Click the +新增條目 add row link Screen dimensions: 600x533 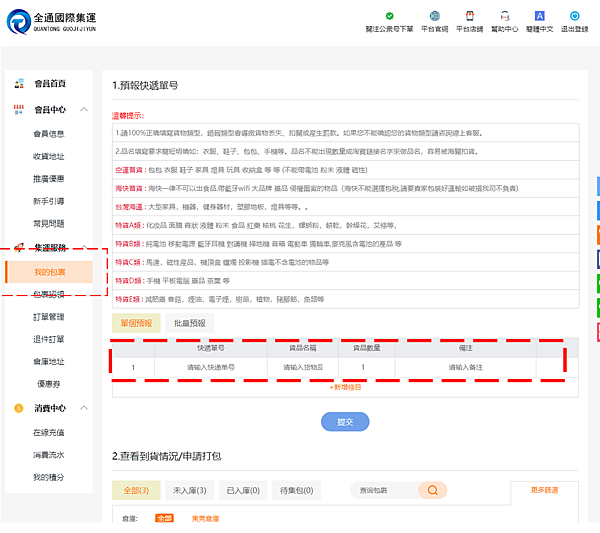pos(345,387)
